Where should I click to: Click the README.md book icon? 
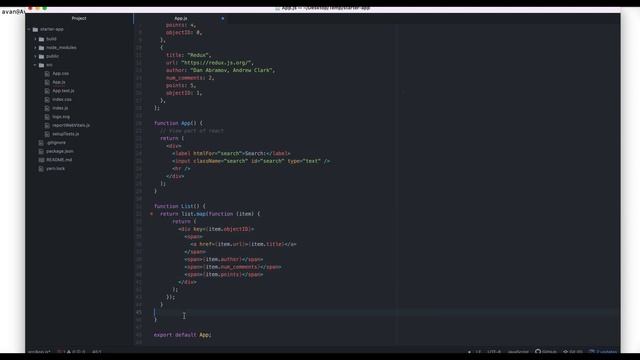(x=41, y=160)
